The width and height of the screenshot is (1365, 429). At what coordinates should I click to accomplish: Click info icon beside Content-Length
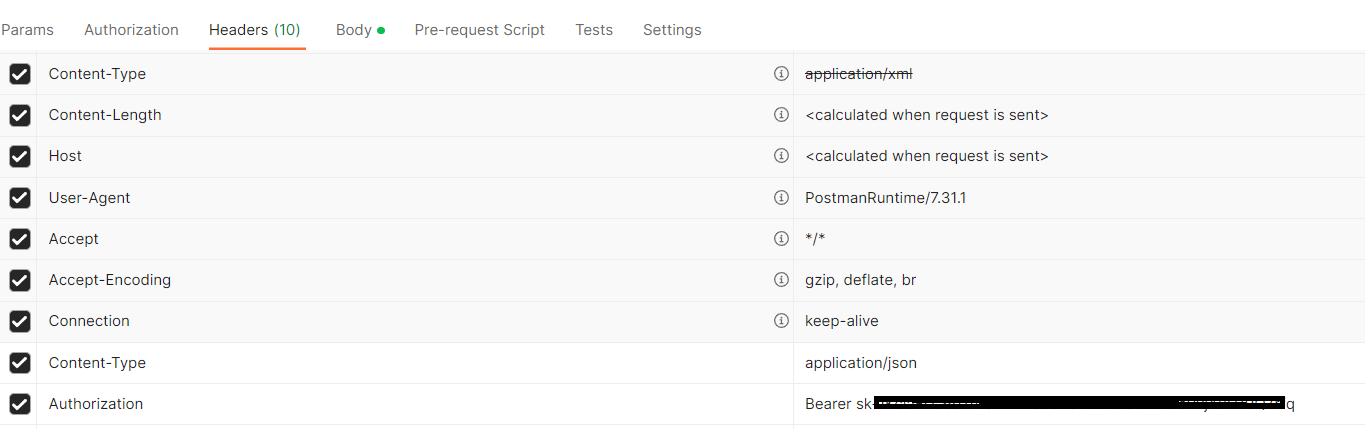click(782, 115)
